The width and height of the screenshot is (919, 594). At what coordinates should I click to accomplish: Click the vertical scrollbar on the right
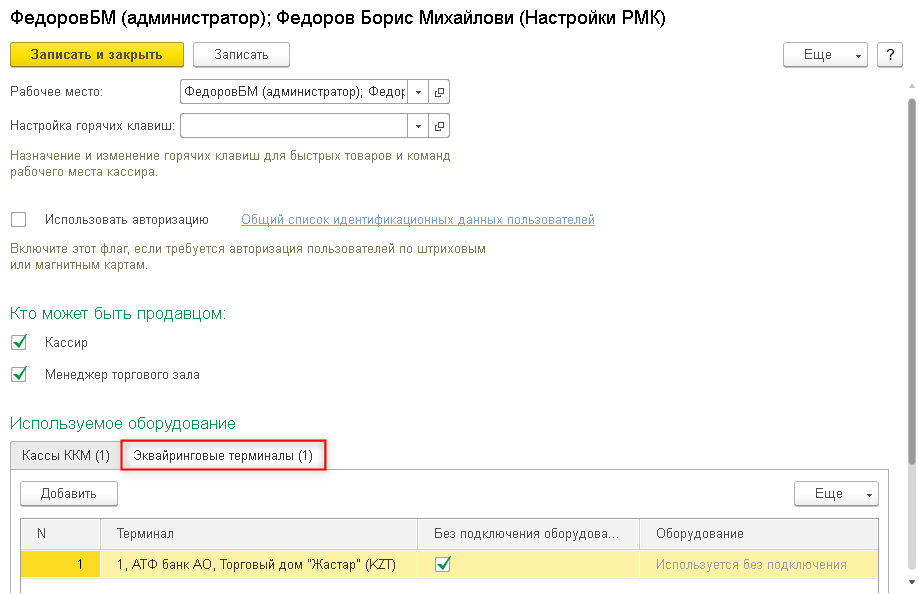pos(911,280)
